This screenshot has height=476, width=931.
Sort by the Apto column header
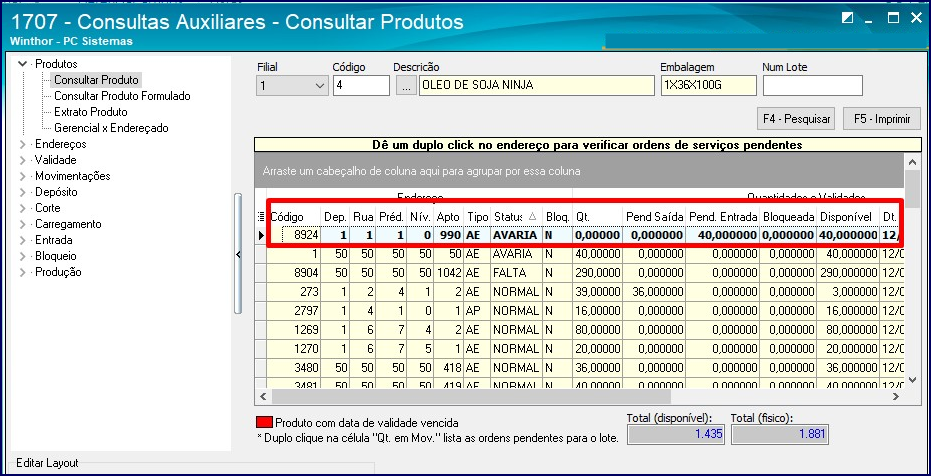click(448, 217)
